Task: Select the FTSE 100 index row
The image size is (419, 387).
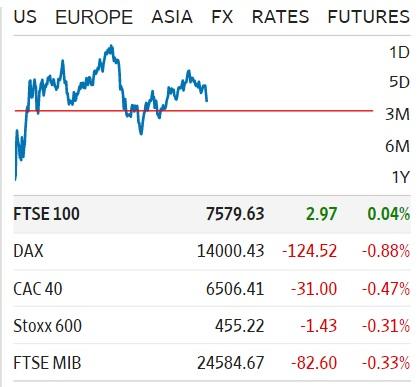Action: 212,214
